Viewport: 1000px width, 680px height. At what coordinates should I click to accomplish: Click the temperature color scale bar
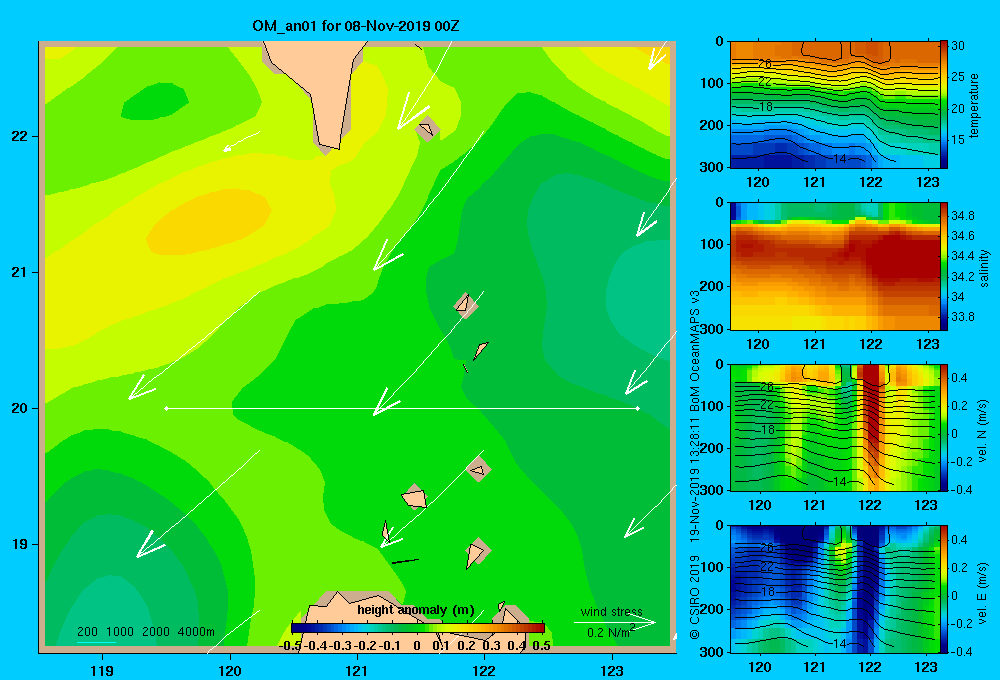click(943, 105)
